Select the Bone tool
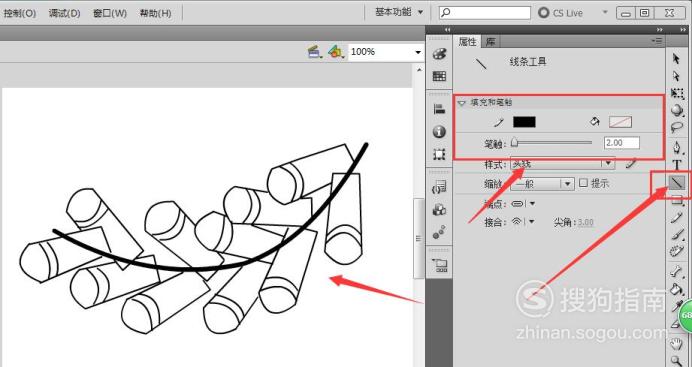This screenshot has width=692, height=367. (676, 271)
